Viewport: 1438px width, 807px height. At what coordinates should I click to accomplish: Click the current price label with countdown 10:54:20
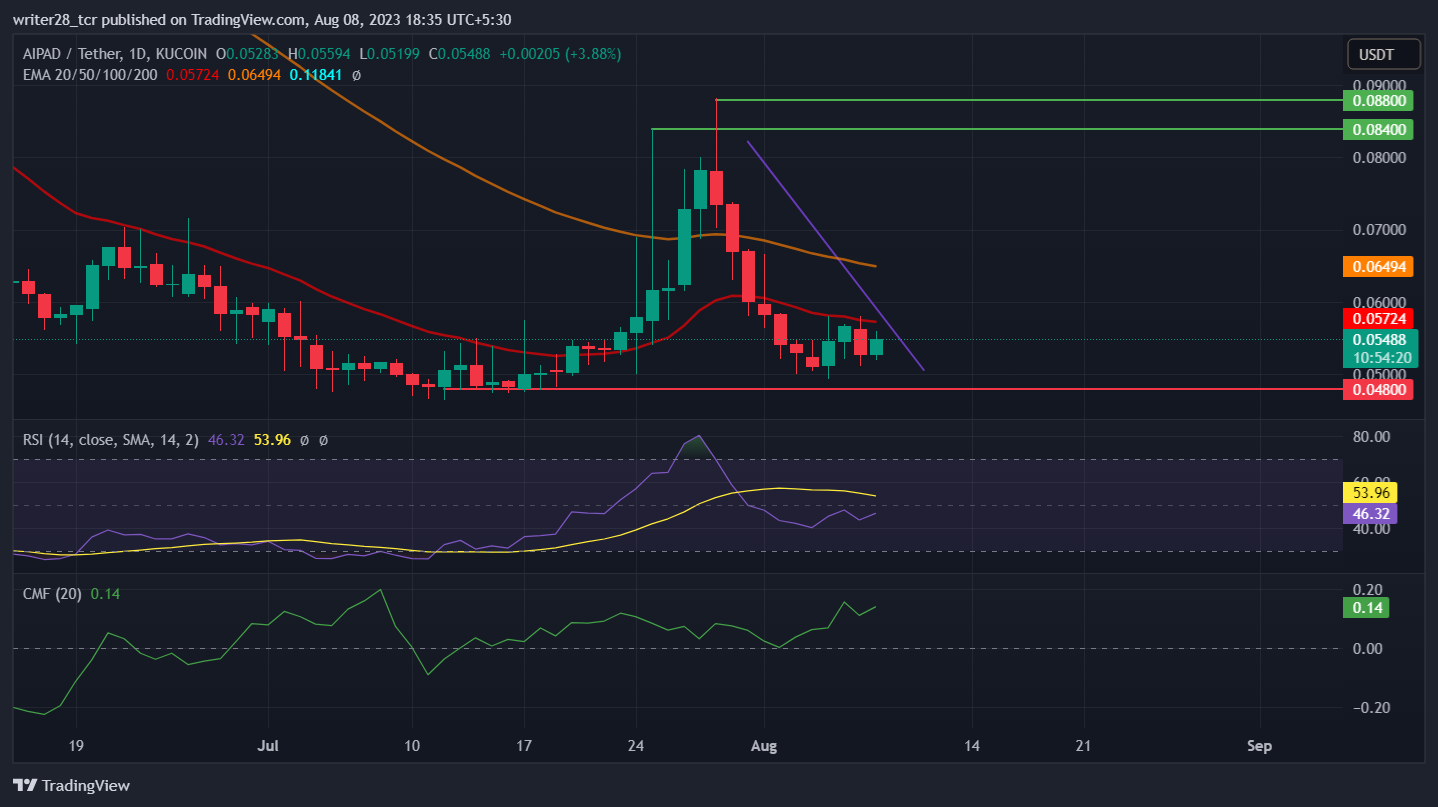pos(1379,349)
